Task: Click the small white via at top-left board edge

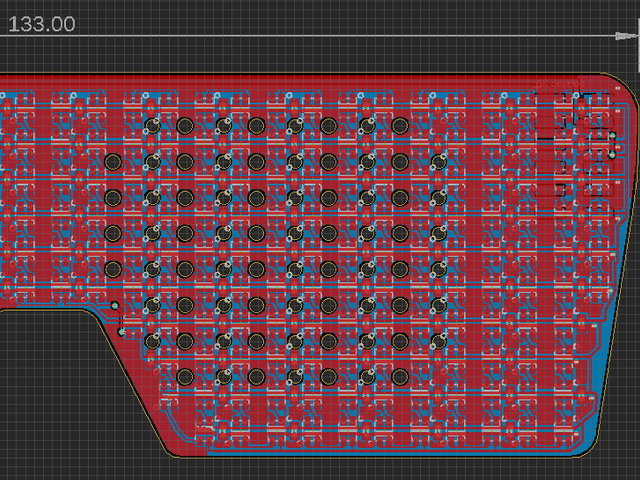Action: (3, 97)
